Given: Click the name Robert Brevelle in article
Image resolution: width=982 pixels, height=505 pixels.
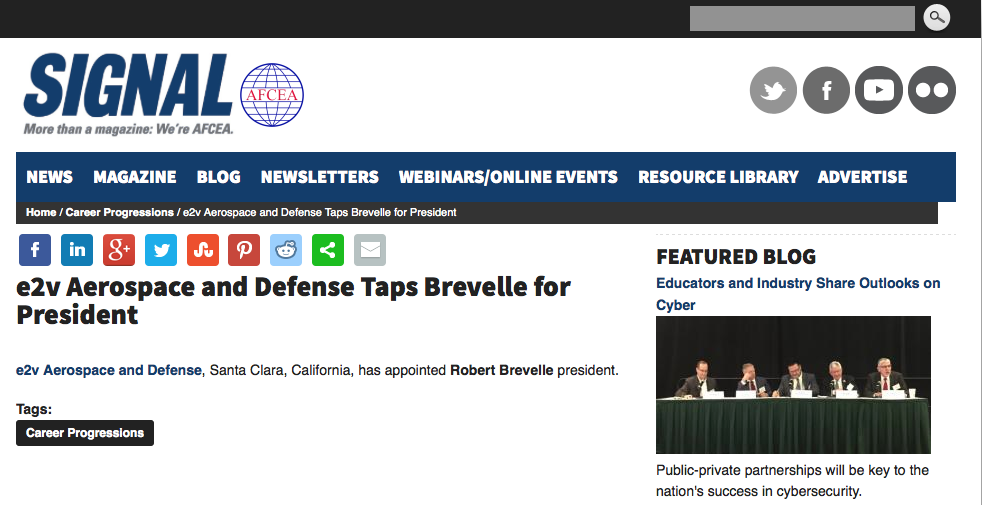Looking at the screenshot, I should (x=502, y=370).
